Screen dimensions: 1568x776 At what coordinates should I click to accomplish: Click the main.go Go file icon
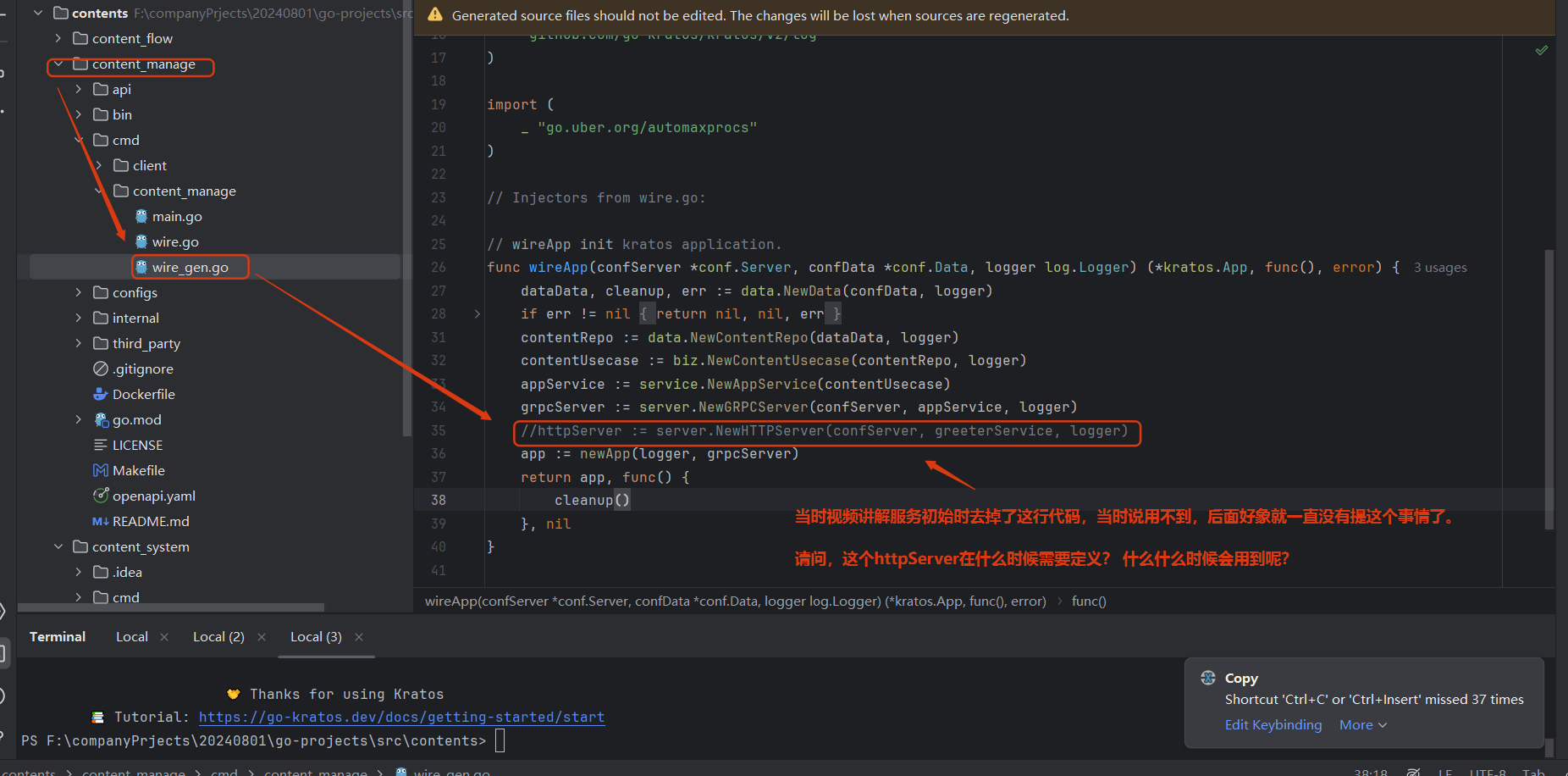pos(141,216)
